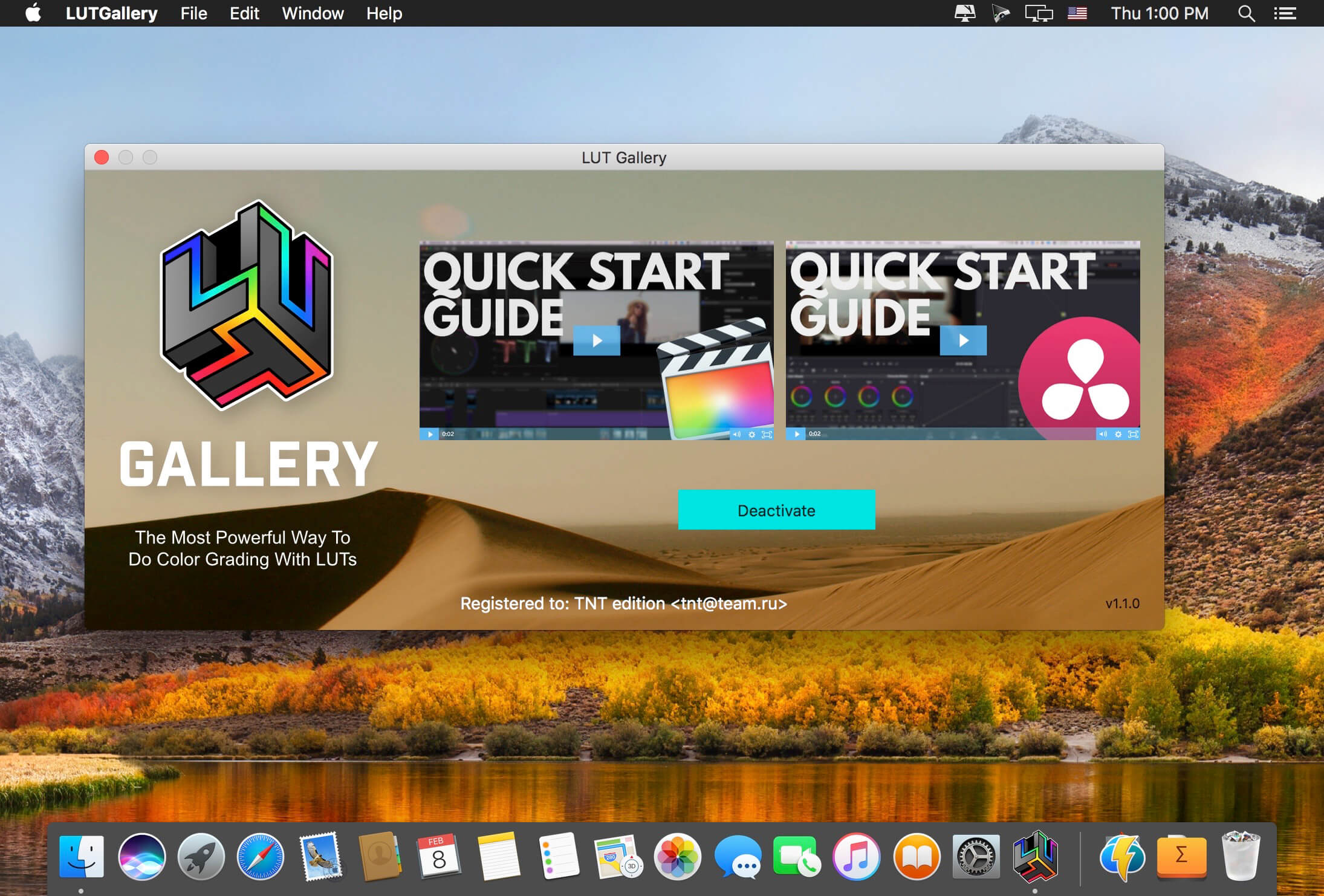
Task: Open iTunes from the Dock
Action: pyautogui.click(x=856, y=856)
